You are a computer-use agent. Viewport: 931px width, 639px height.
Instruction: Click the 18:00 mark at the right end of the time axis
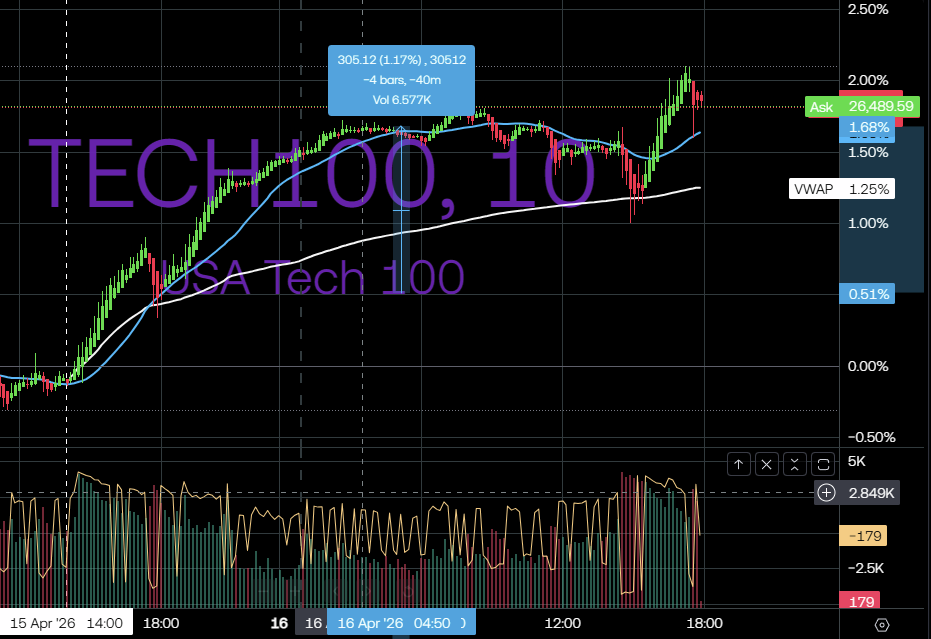(703, 623)
